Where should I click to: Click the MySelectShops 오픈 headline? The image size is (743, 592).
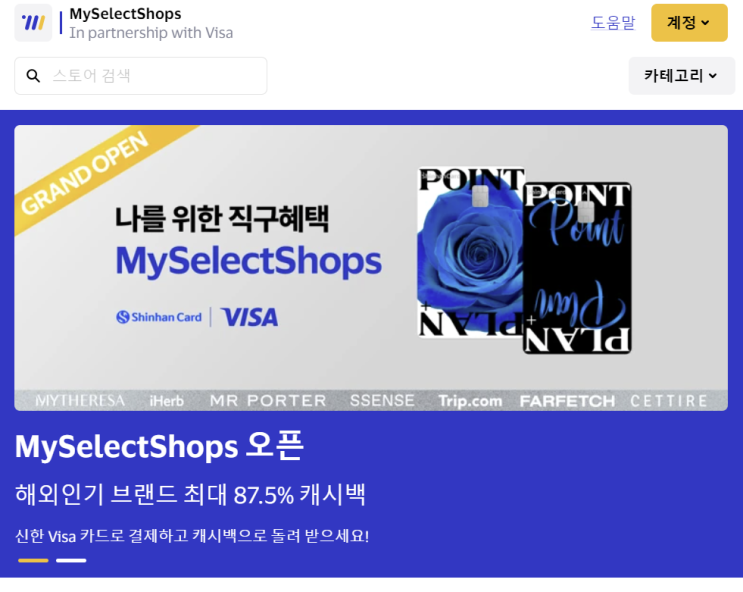click(x=159, y=446)
